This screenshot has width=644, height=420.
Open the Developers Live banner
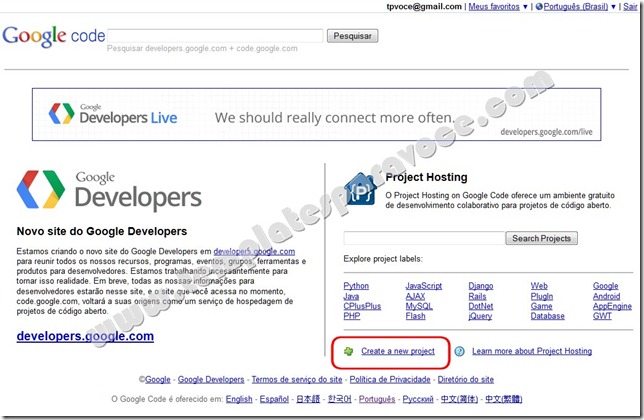click(316, 115)
